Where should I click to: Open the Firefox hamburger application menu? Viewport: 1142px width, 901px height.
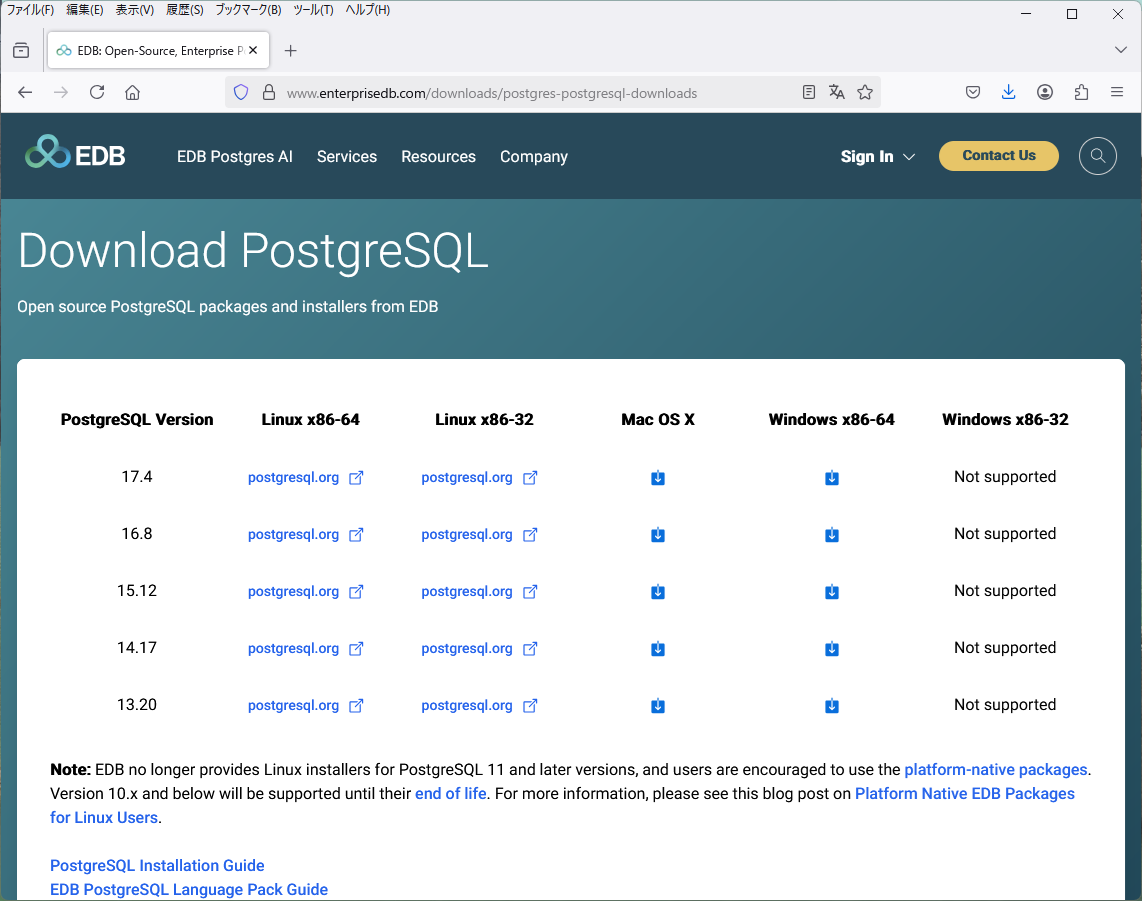pos(1117,93)
